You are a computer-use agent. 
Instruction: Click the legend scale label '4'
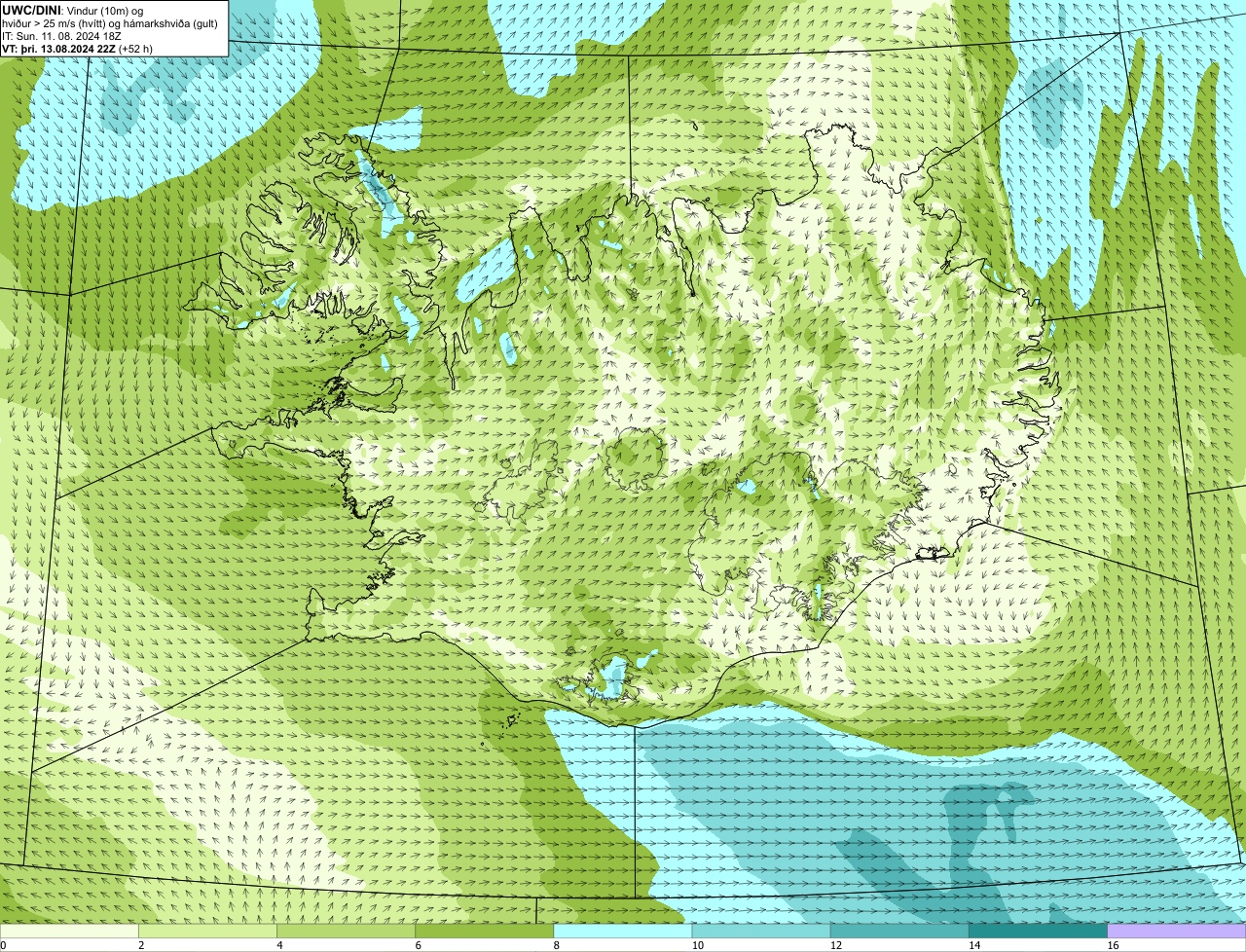(x=279, y=945)
